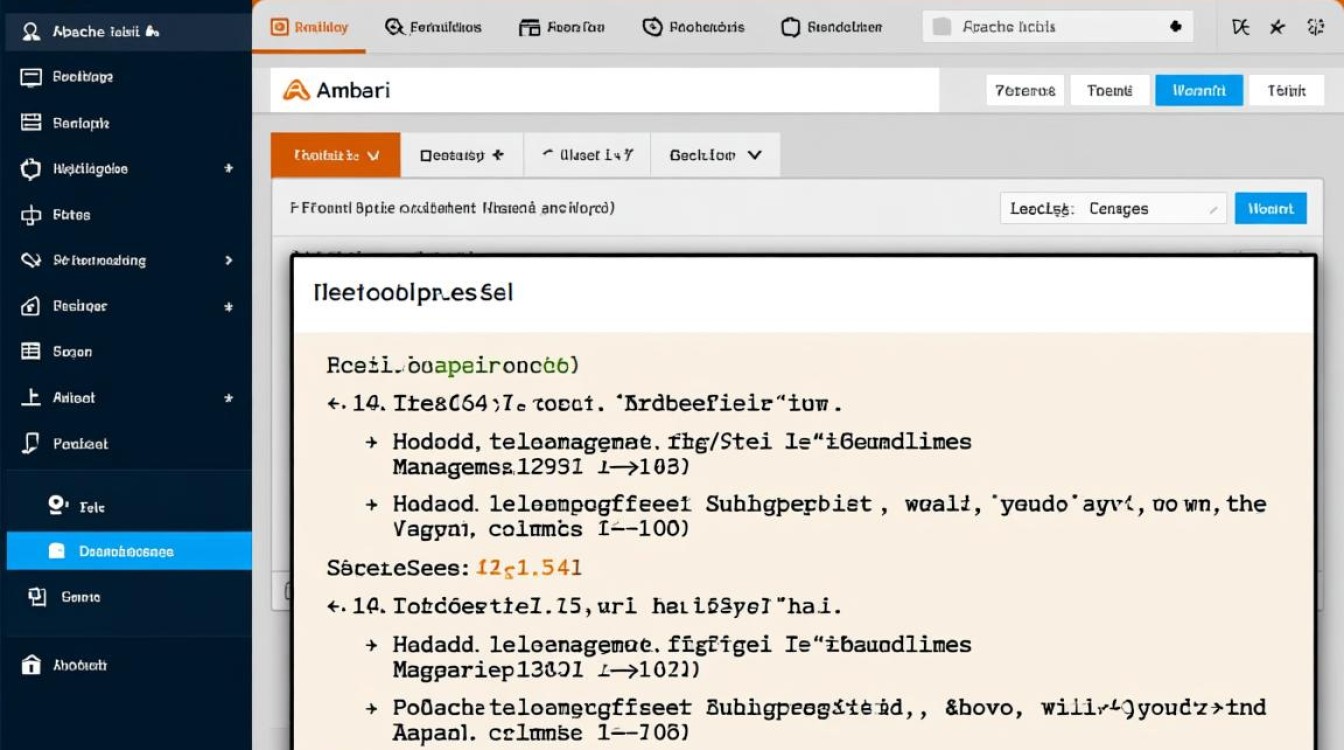1344x750 pixels.
Task: Expand the sidebar row with the house-lock icon
Action: [228, 306]
